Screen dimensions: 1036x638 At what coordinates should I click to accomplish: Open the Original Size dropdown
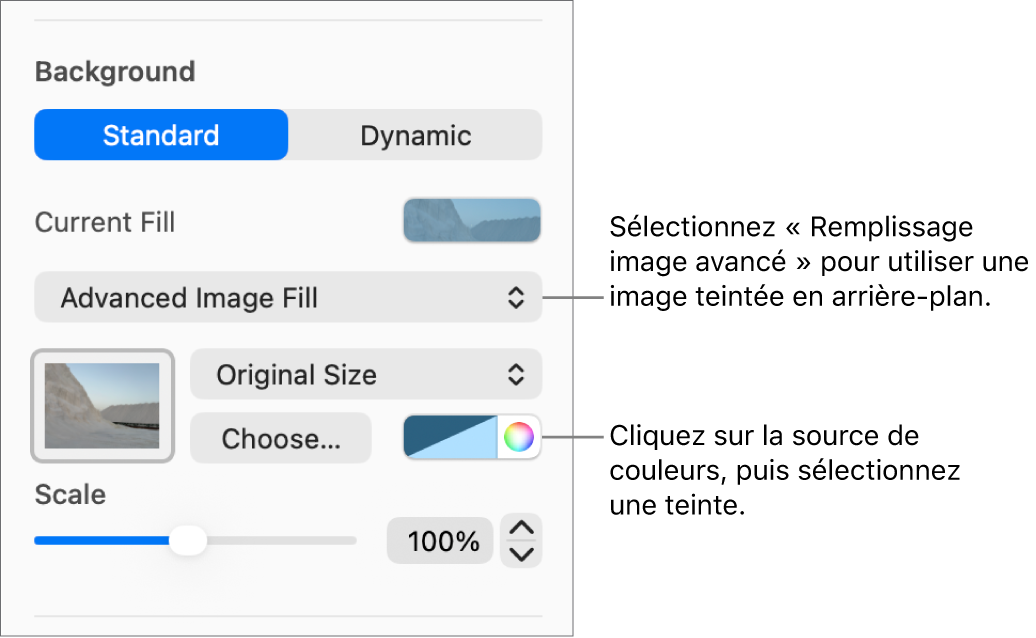[366, 374]
